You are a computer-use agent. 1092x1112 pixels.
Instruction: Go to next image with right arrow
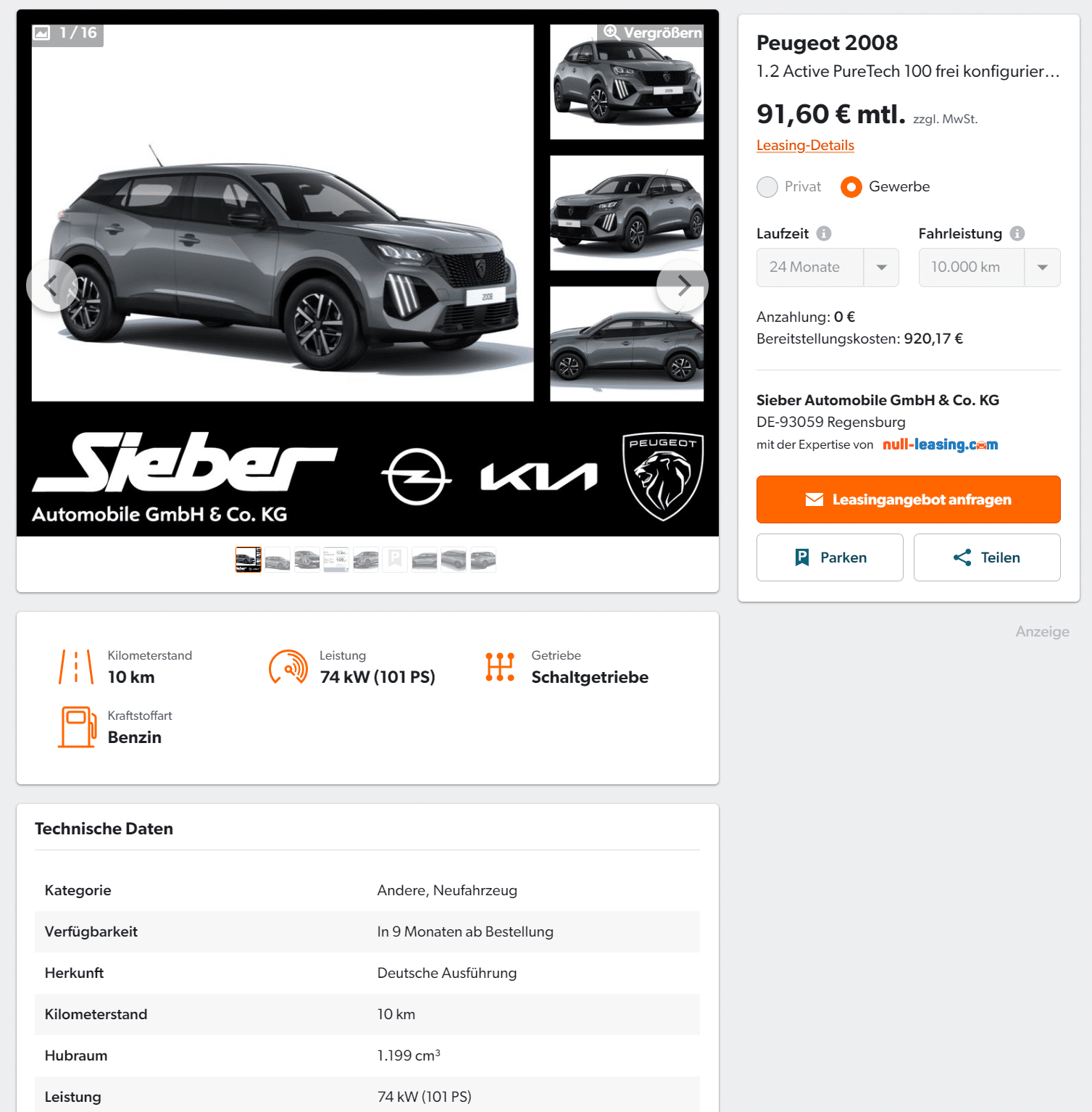(x=683, y=286)
